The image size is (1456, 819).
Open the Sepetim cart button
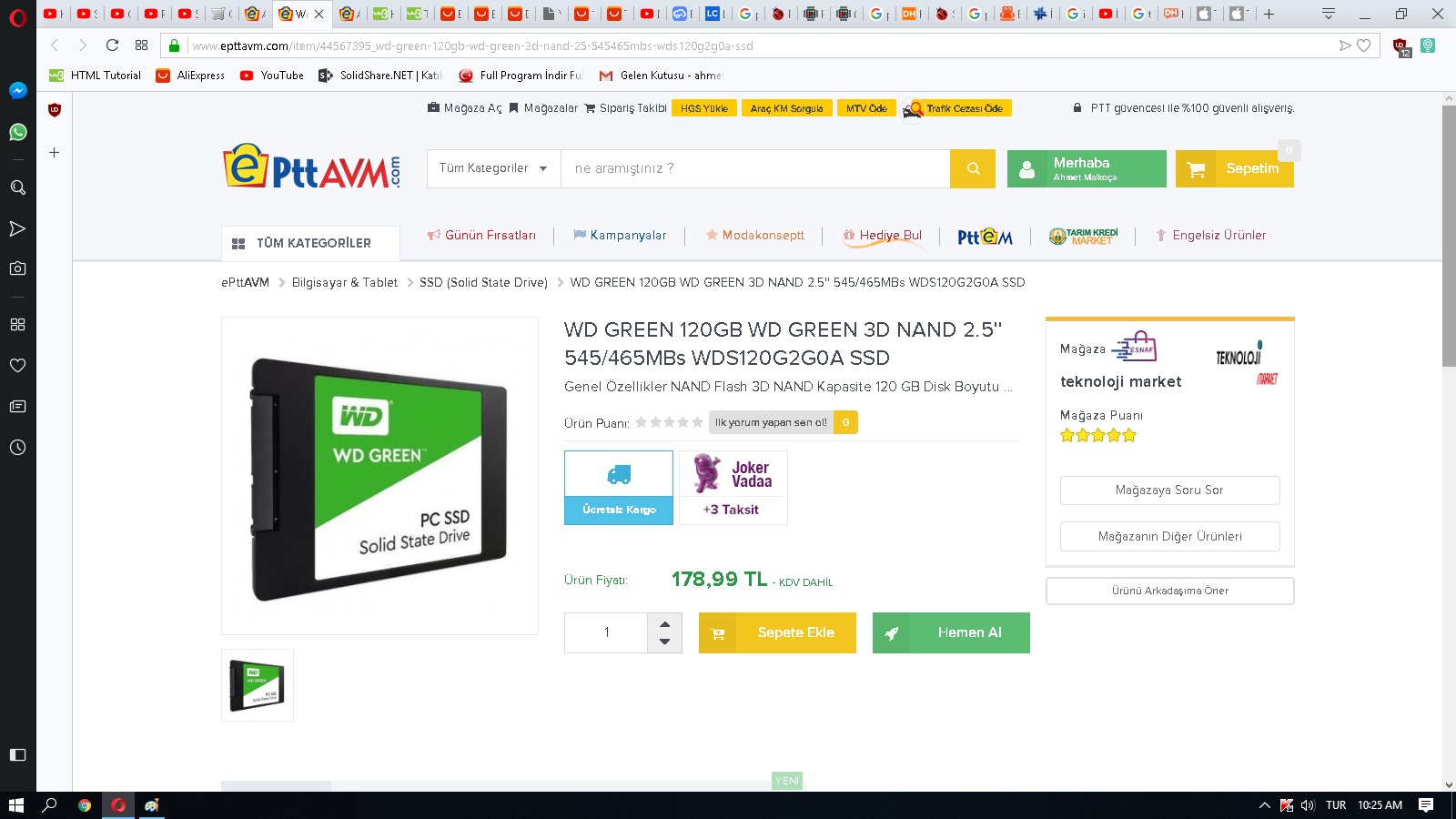tap(1234, 168)
